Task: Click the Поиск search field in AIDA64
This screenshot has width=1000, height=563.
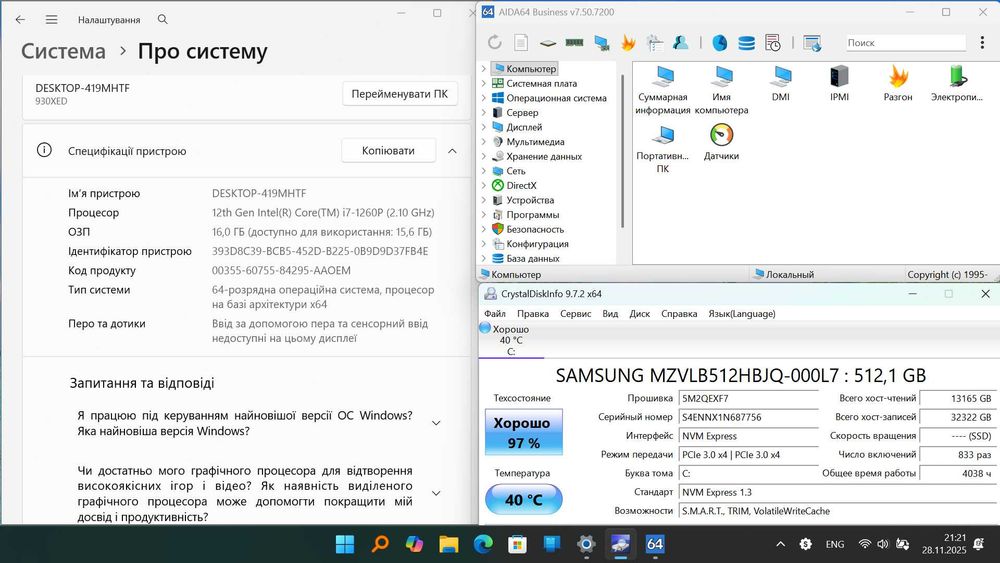Action: (906, 43)
